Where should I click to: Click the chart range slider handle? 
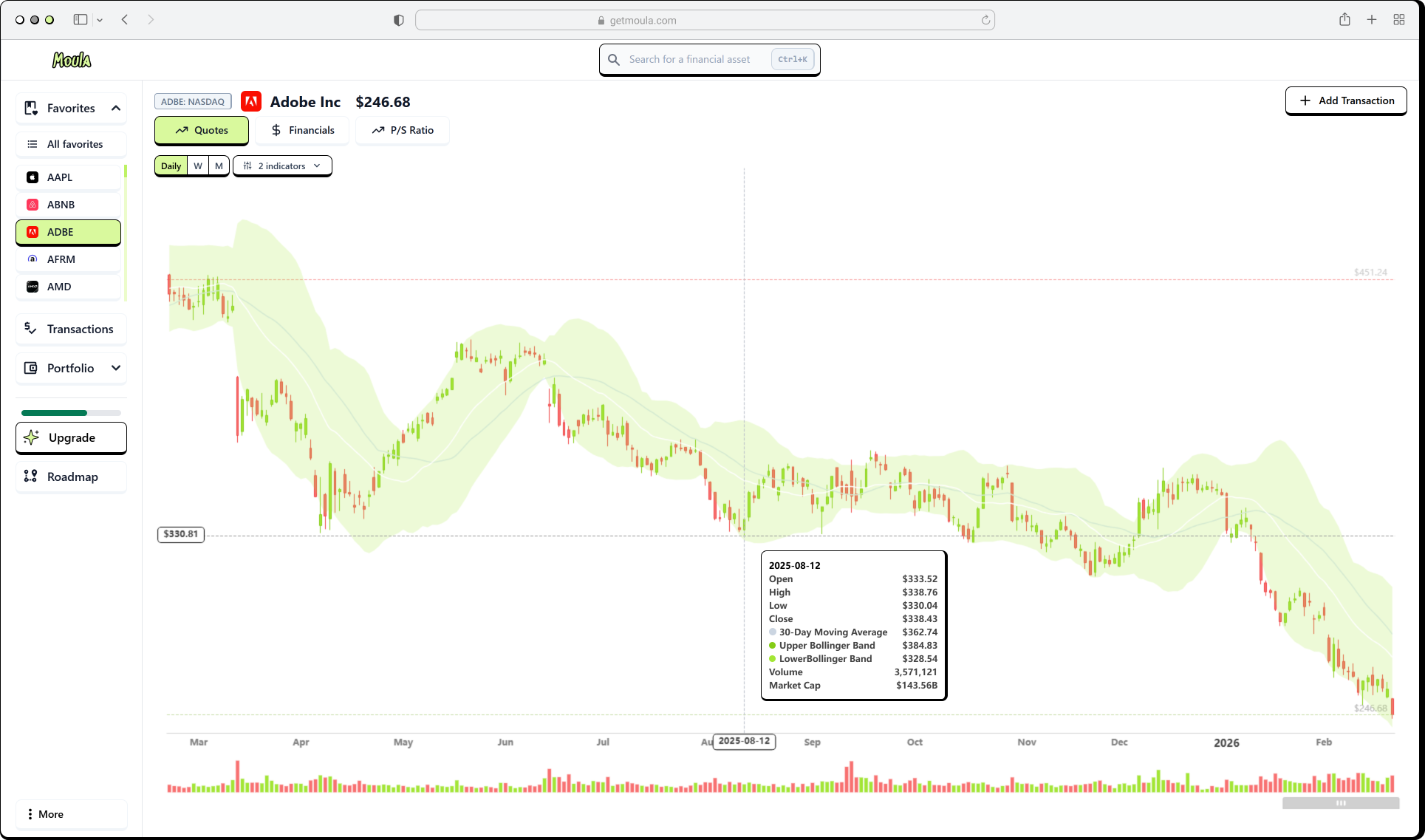click(1341, 803)
